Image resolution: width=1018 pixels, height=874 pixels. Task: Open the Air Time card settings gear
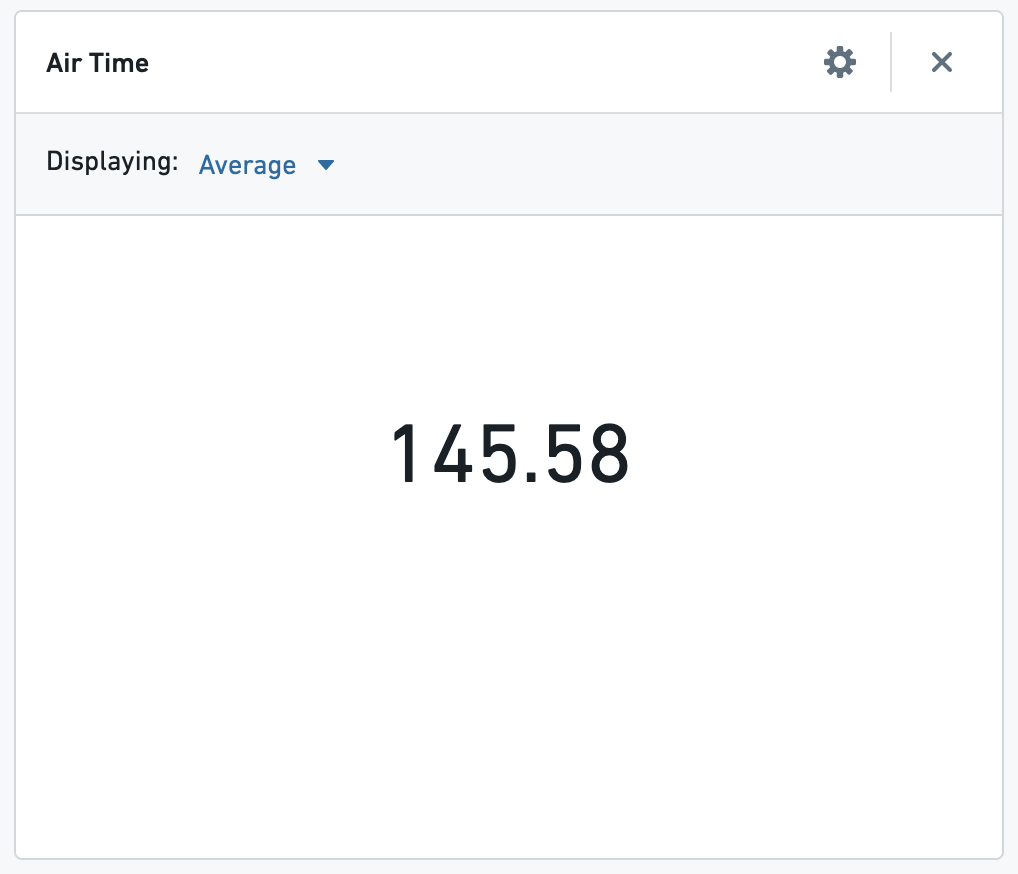839,62
